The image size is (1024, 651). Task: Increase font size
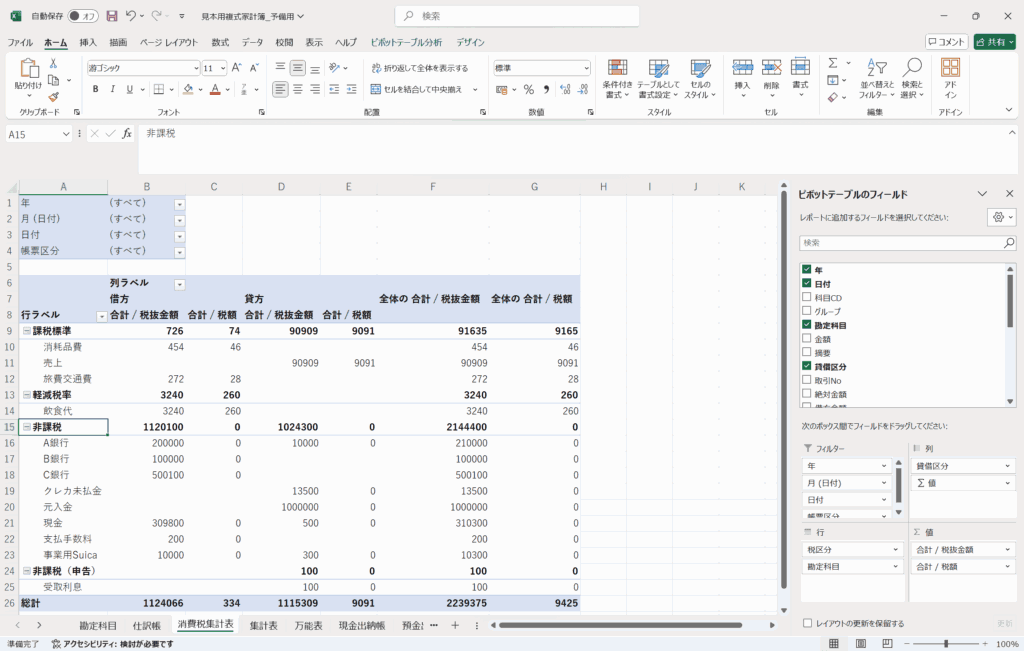coord(236,68)
